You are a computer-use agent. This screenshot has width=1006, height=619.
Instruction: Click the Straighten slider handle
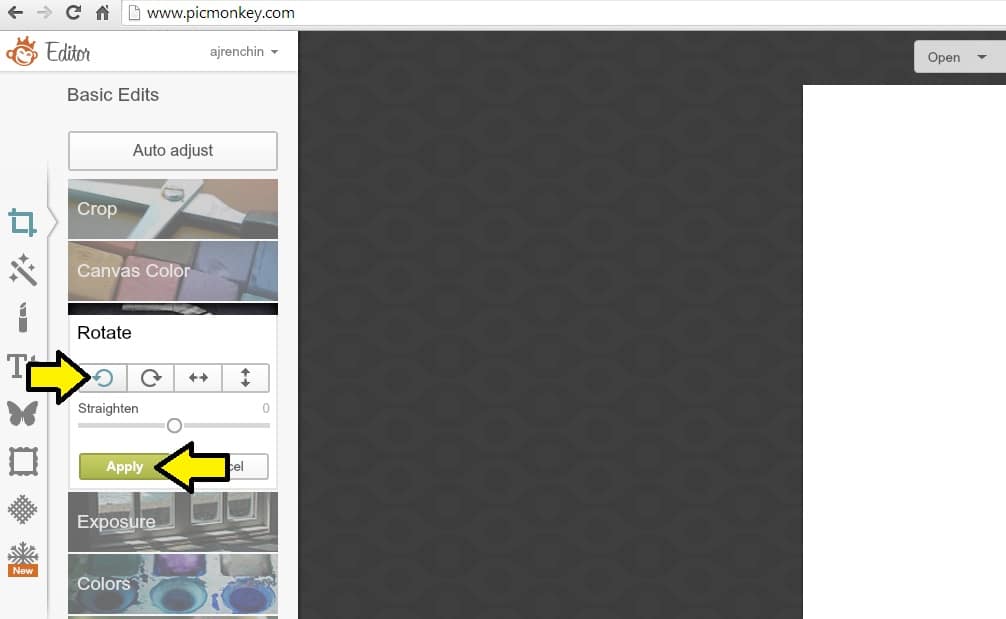(x=174, y=426)
